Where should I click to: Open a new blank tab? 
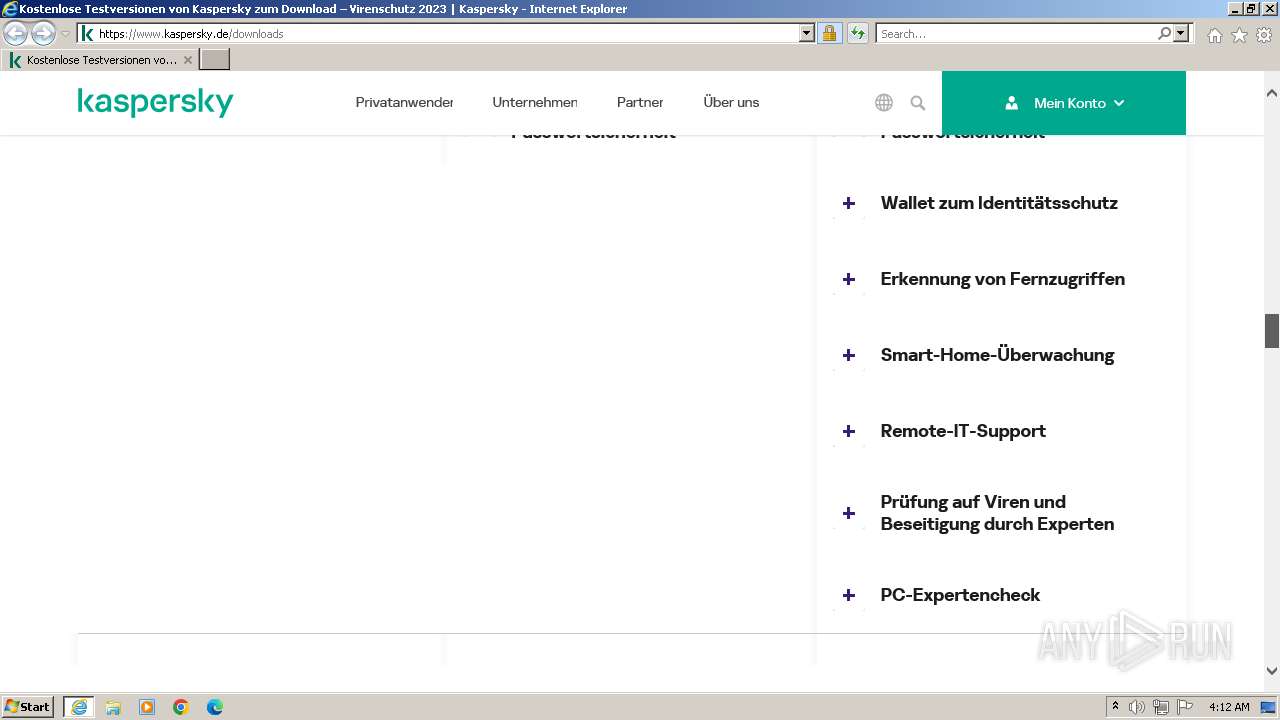click(215, 60)
